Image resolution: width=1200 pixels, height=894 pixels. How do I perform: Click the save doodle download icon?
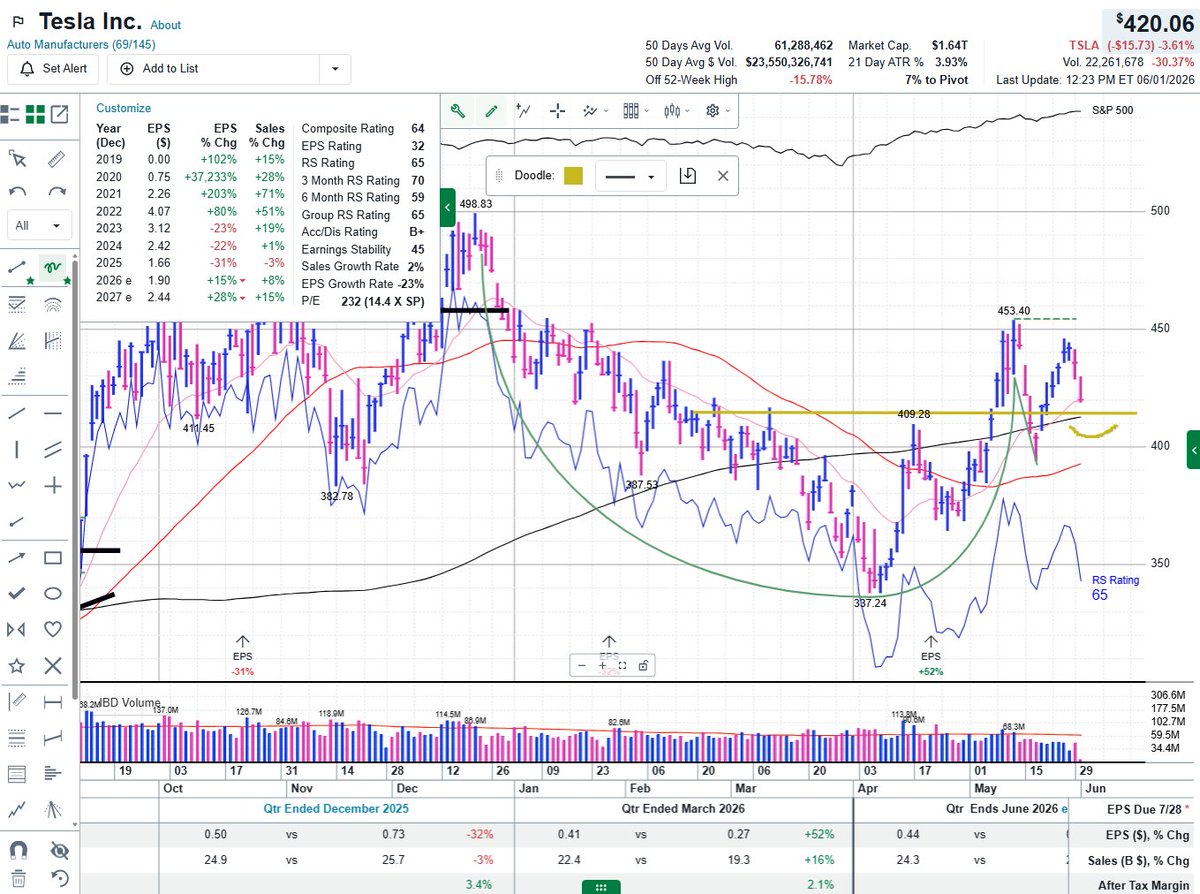(687, 176)
